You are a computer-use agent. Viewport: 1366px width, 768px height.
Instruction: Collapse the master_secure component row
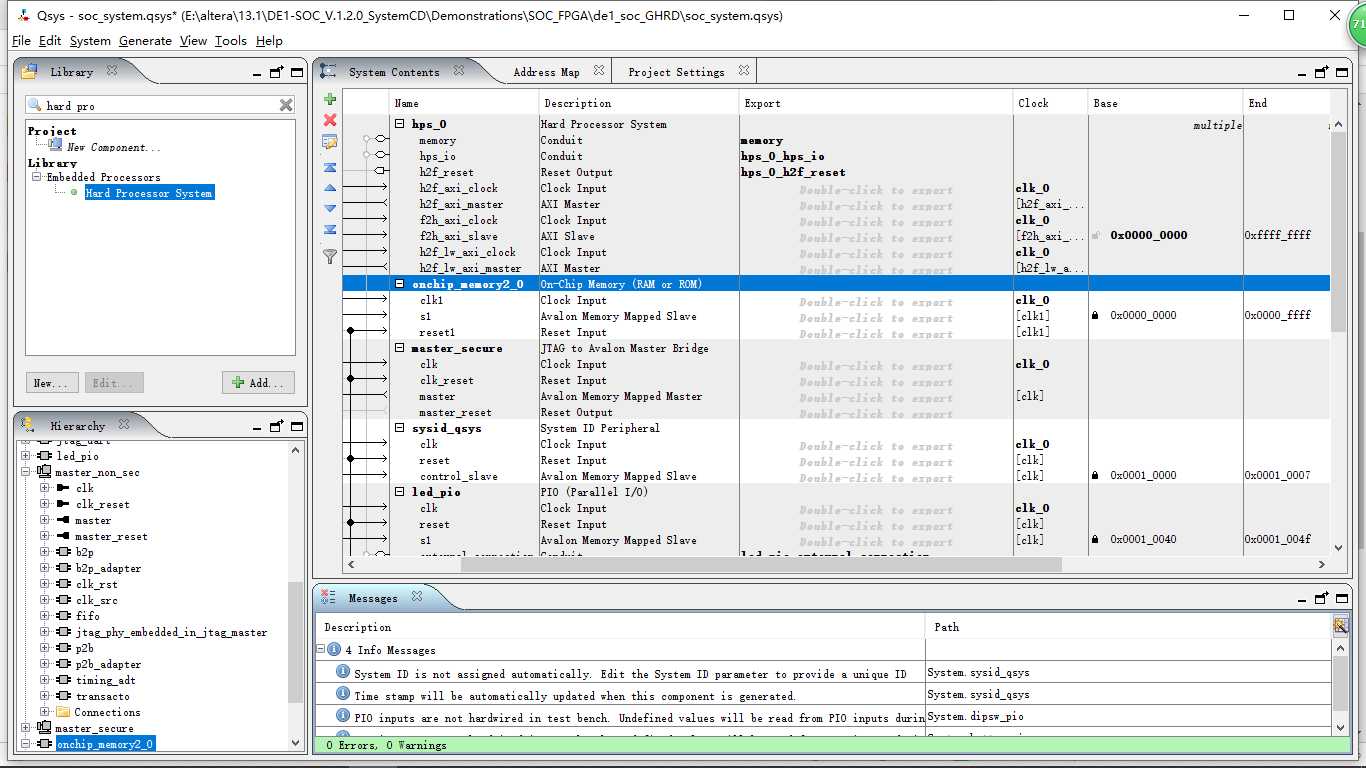tap(400, 348)
